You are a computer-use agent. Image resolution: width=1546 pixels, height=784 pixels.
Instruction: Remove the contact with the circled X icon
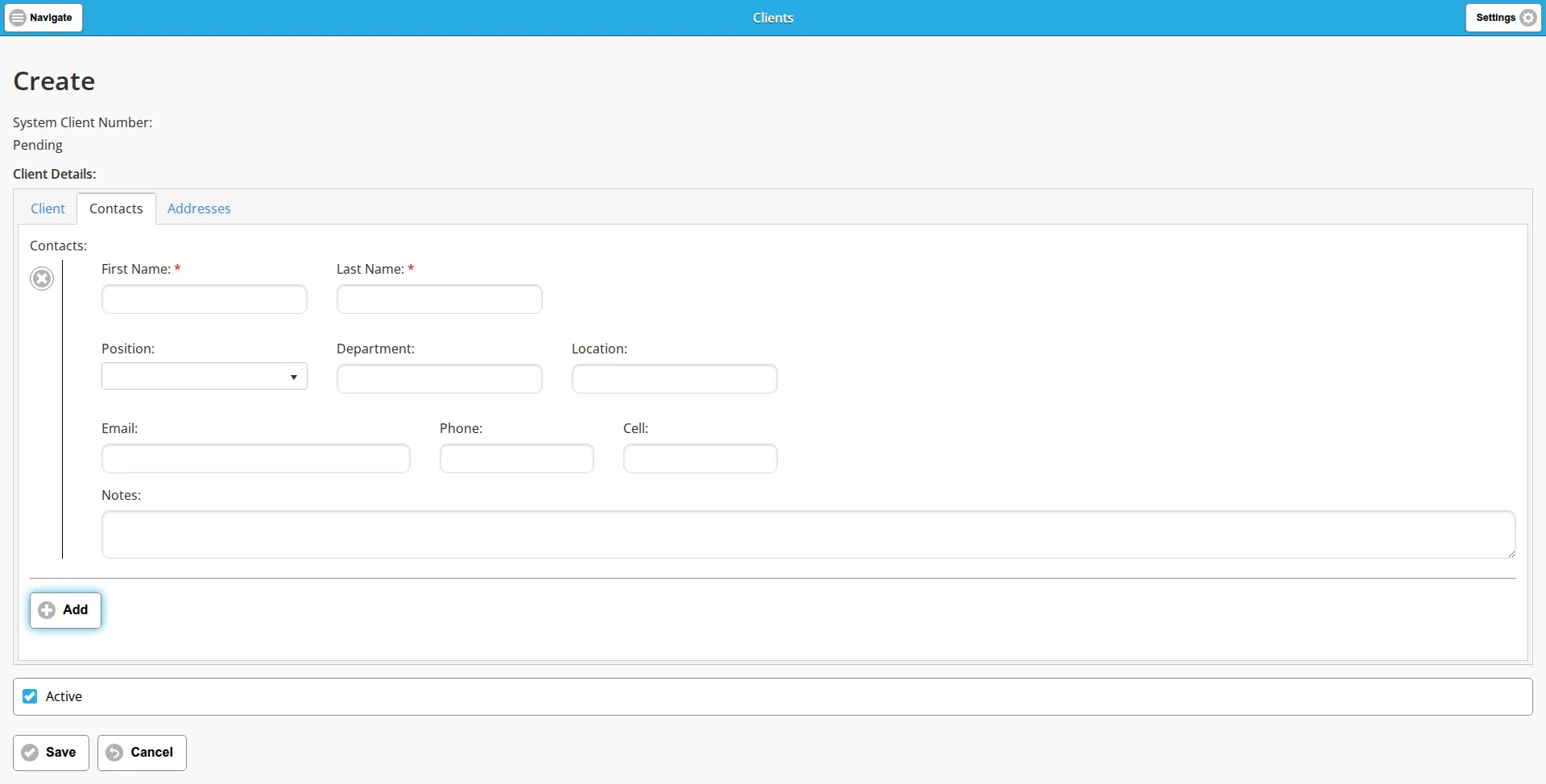point(42,279)
